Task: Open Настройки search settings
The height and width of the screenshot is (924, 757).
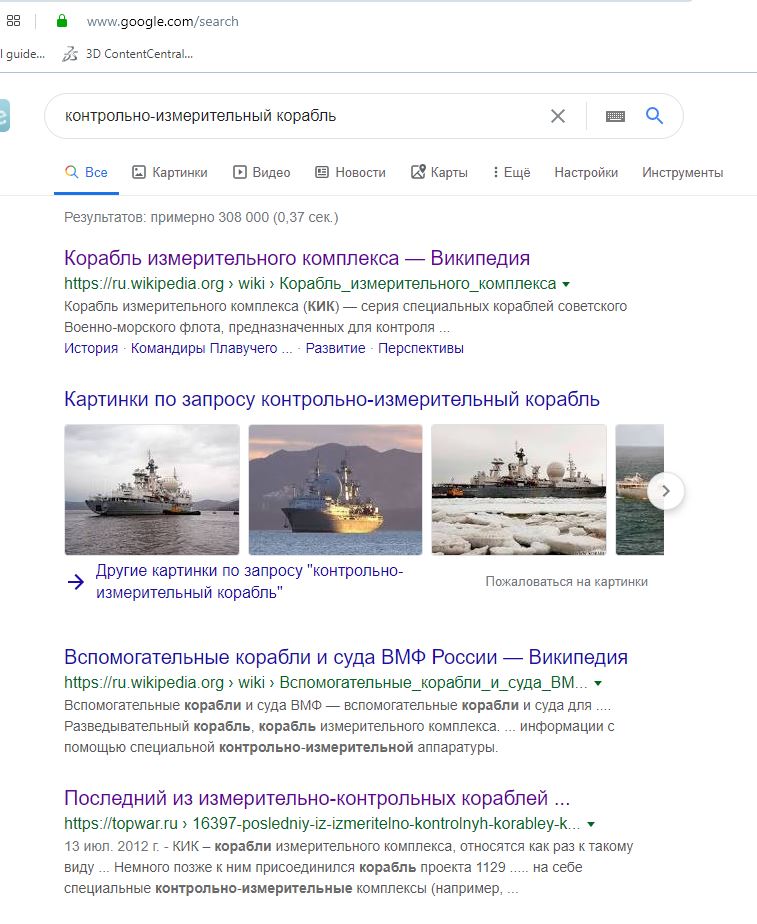Action: pyautogui.click(x=586, y=173)
